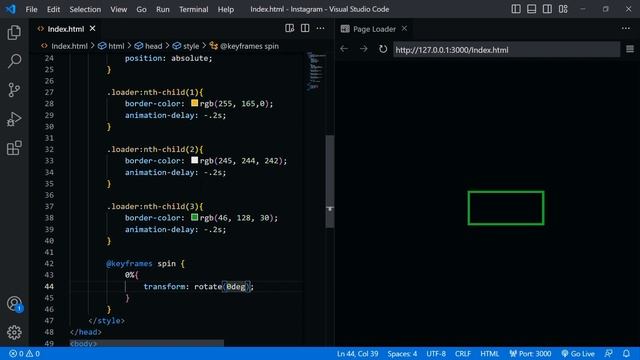The height and width of the screenshot is (360, 640).
Task: Close the Page Loader tab
Action: [x=404, y=29]
